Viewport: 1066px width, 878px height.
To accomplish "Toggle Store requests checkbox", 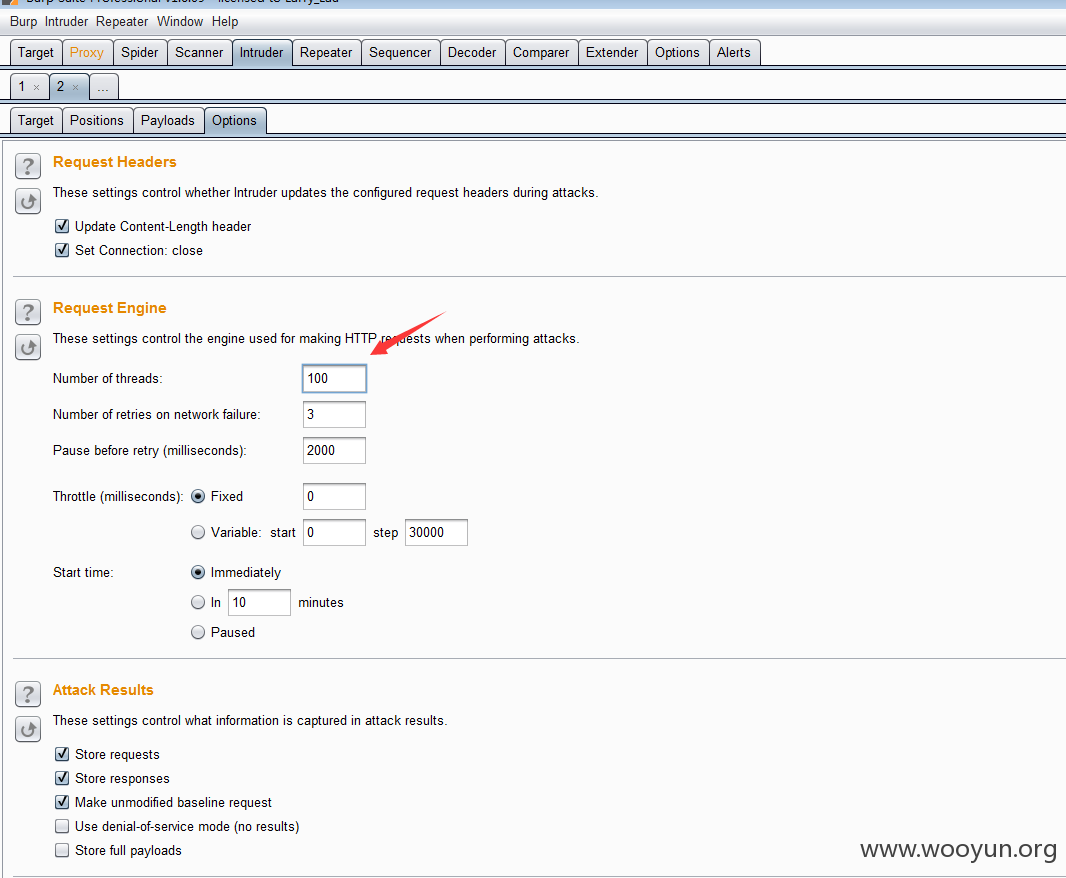I will click(x=62, y=754).
